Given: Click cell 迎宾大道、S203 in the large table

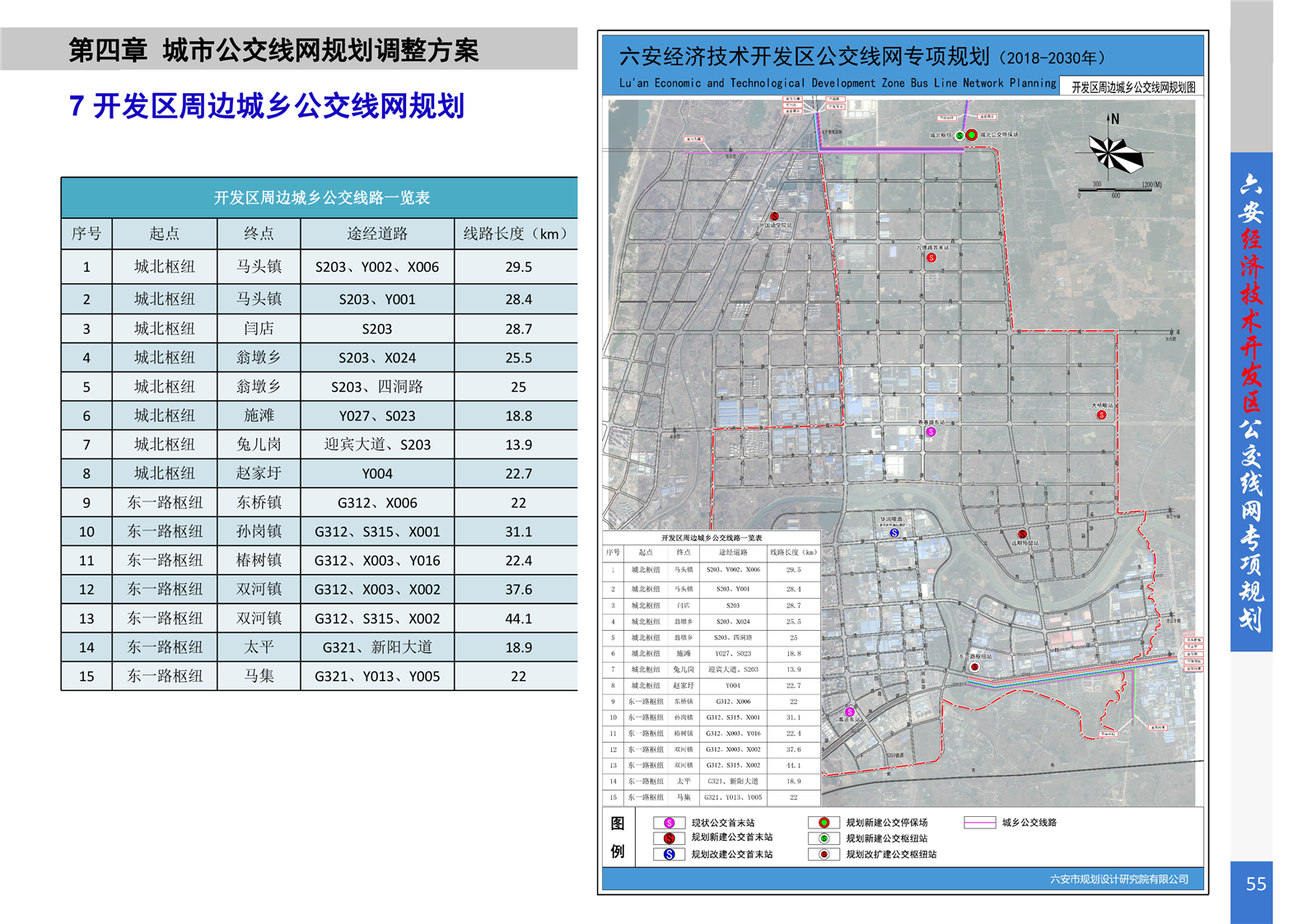Looking at the screenshot, I should [377, 445].
